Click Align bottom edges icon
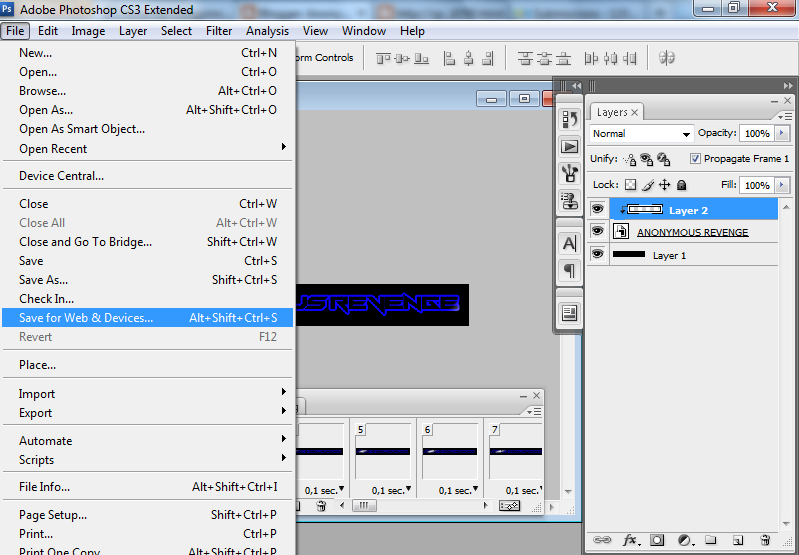The image size is (799, 555). [421, 59]
